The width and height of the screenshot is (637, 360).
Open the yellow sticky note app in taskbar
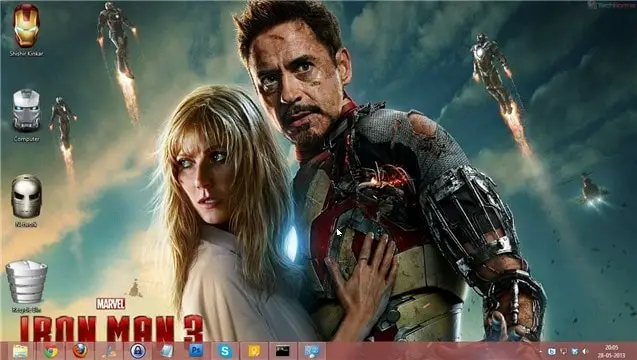coord(254,351)
